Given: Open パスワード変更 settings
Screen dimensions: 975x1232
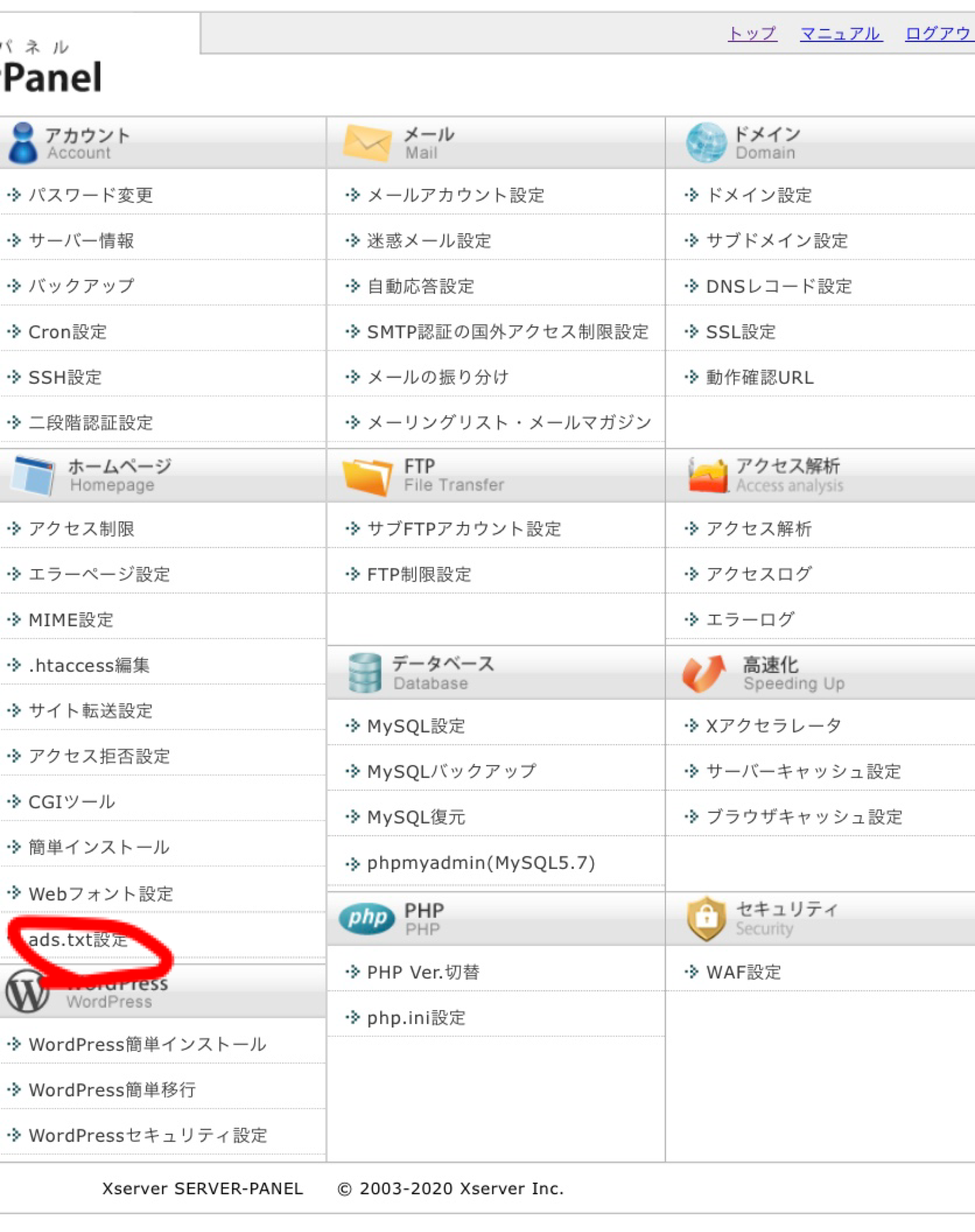Looking at the screenshot, I should [x=91, y=195].
